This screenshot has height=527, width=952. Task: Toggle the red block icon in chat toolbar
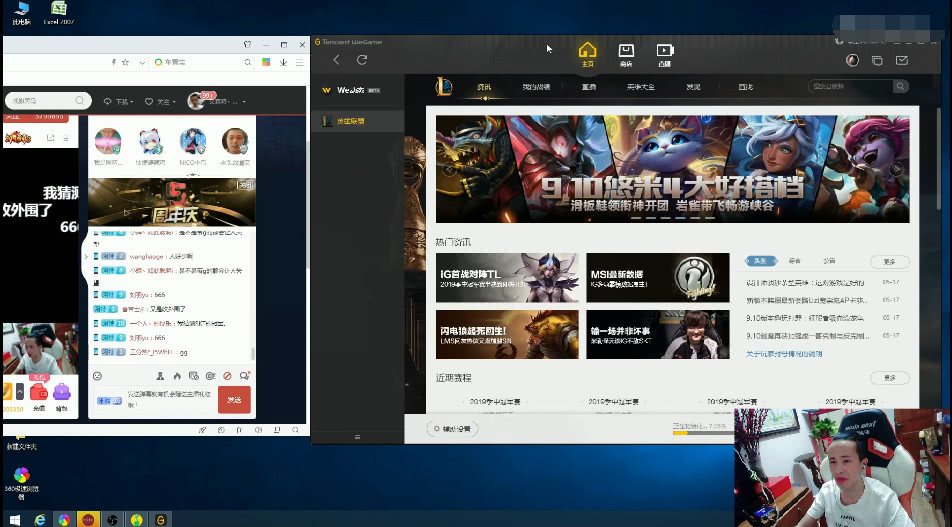(227, 376)
